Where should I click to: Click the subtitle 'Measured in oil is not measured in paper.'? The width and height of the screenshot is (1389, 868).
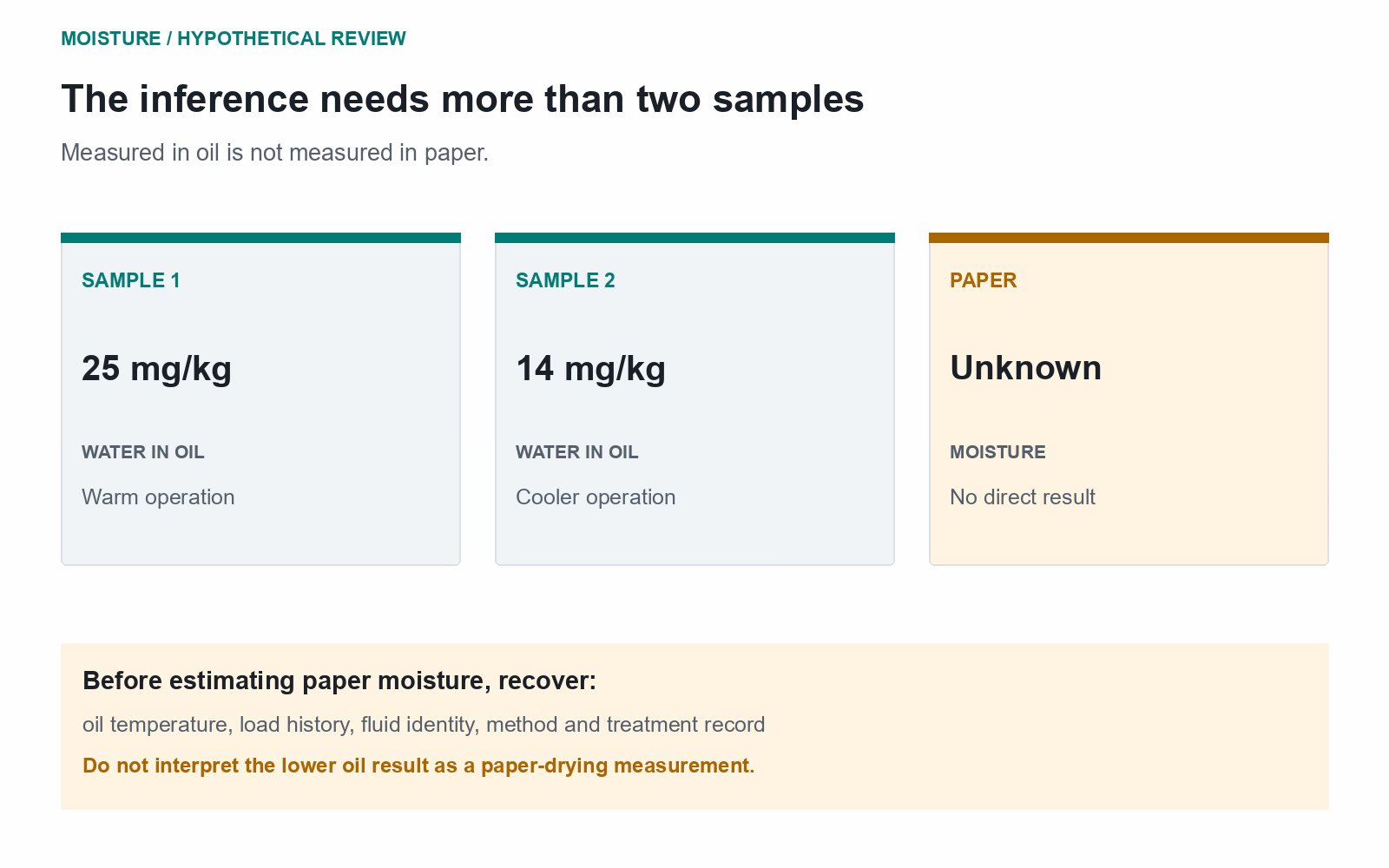[274, 153]
